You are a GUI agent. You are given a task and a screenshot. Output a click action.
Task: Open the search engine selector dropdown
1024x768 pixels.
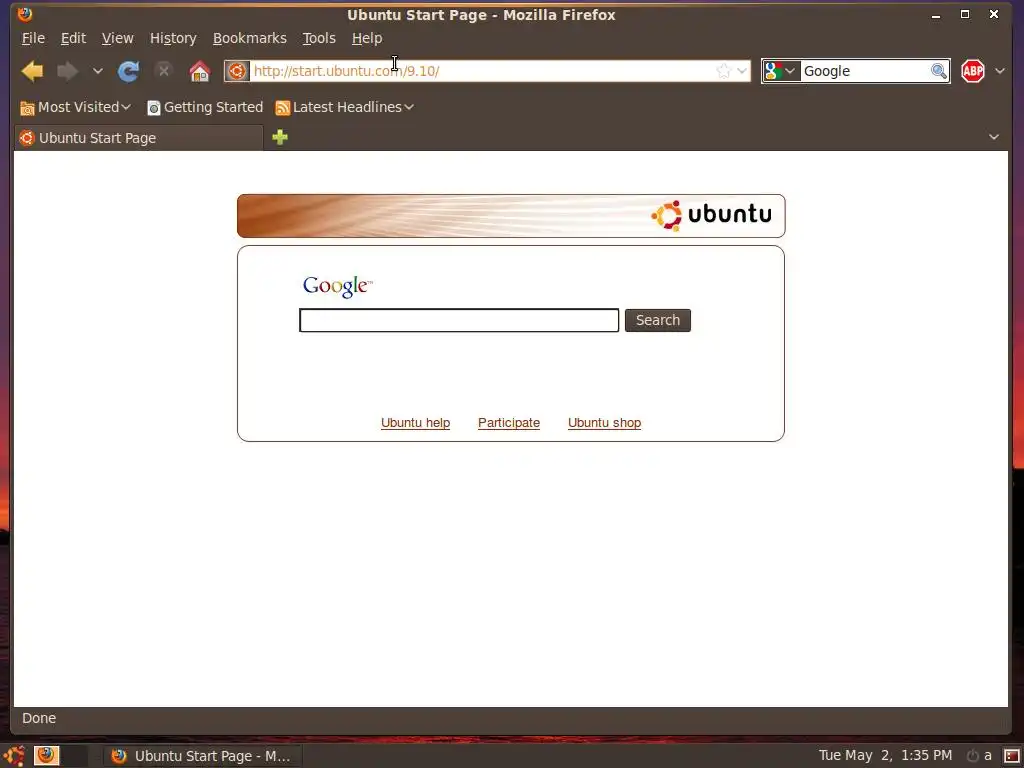(x=780, y=71)
